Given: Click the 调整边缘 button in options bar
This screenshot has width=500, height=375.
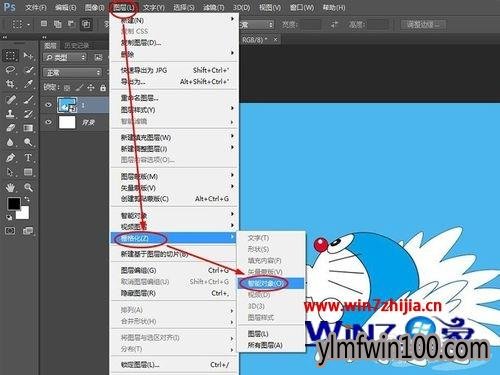Looking at the screenshot, I should [423, 24].
